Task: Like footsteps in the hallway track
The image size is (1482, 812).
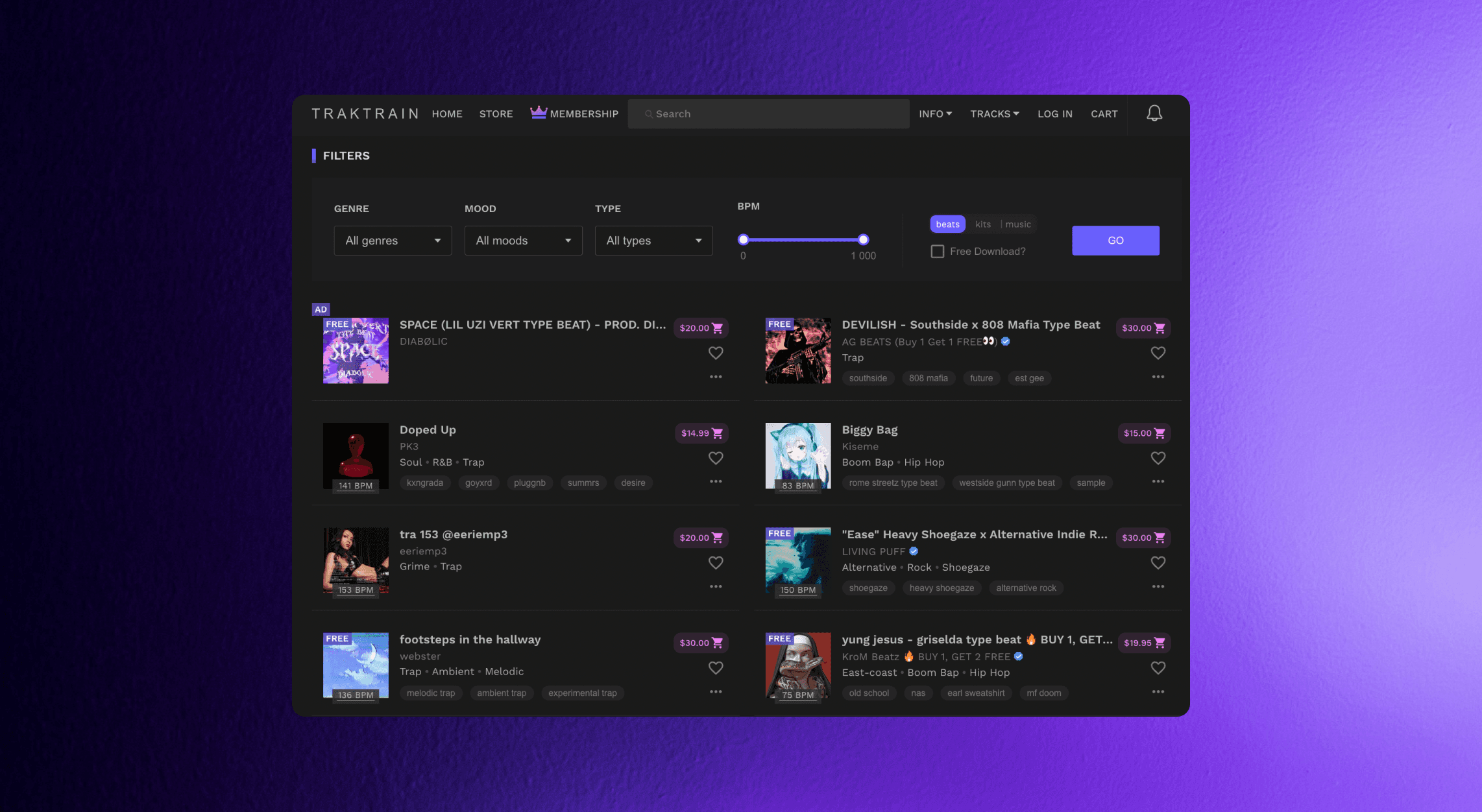Action: pos(716,668)
